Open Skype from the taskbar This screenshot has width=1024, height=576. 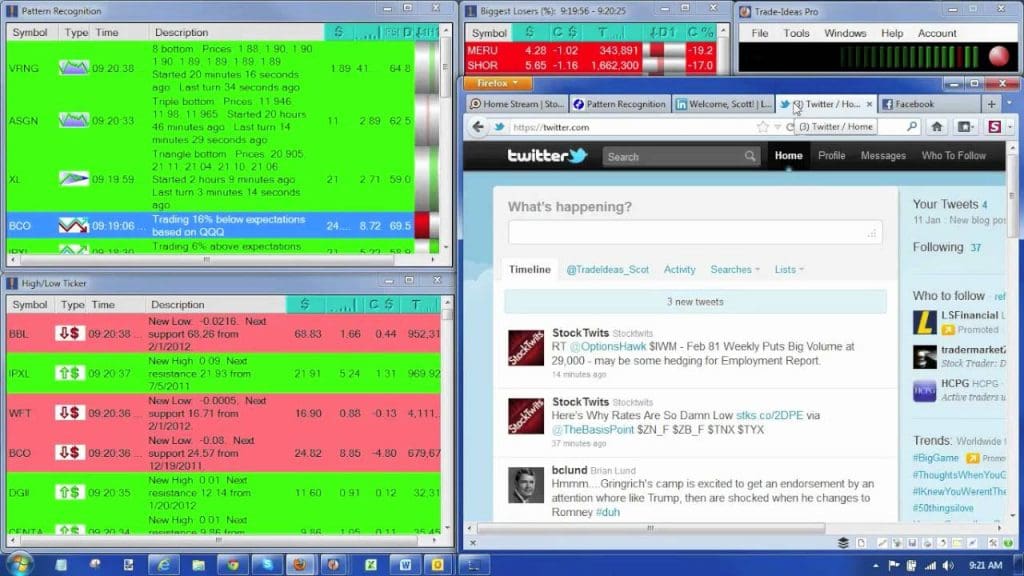266,565
